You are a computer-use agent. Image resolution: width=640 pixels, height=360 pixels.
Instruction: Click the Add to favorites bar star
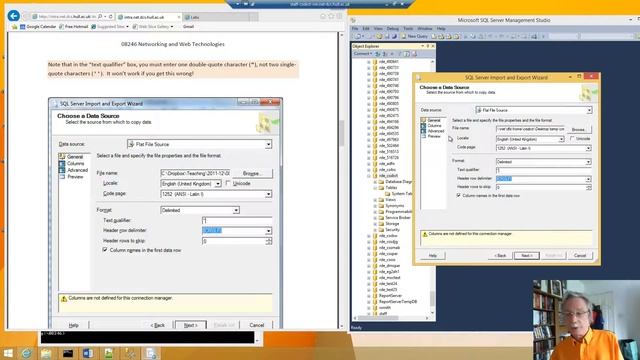click(14, 27)
